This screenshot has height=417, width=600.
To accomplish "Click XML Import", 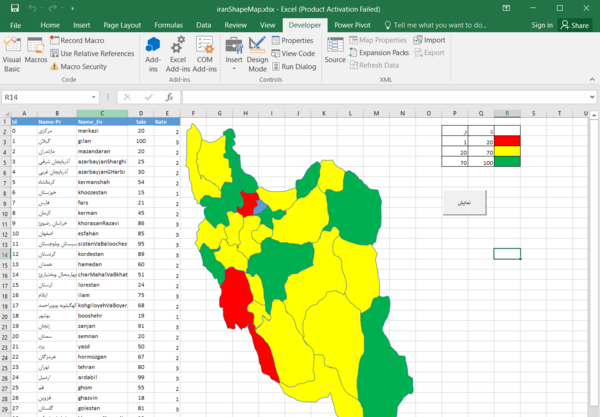I will [429, 40].
